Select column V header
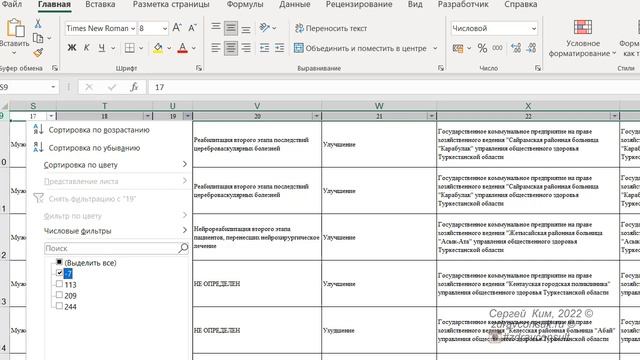Image resolution: width=640 pixels, height=360 pixels. click(257, 106)
